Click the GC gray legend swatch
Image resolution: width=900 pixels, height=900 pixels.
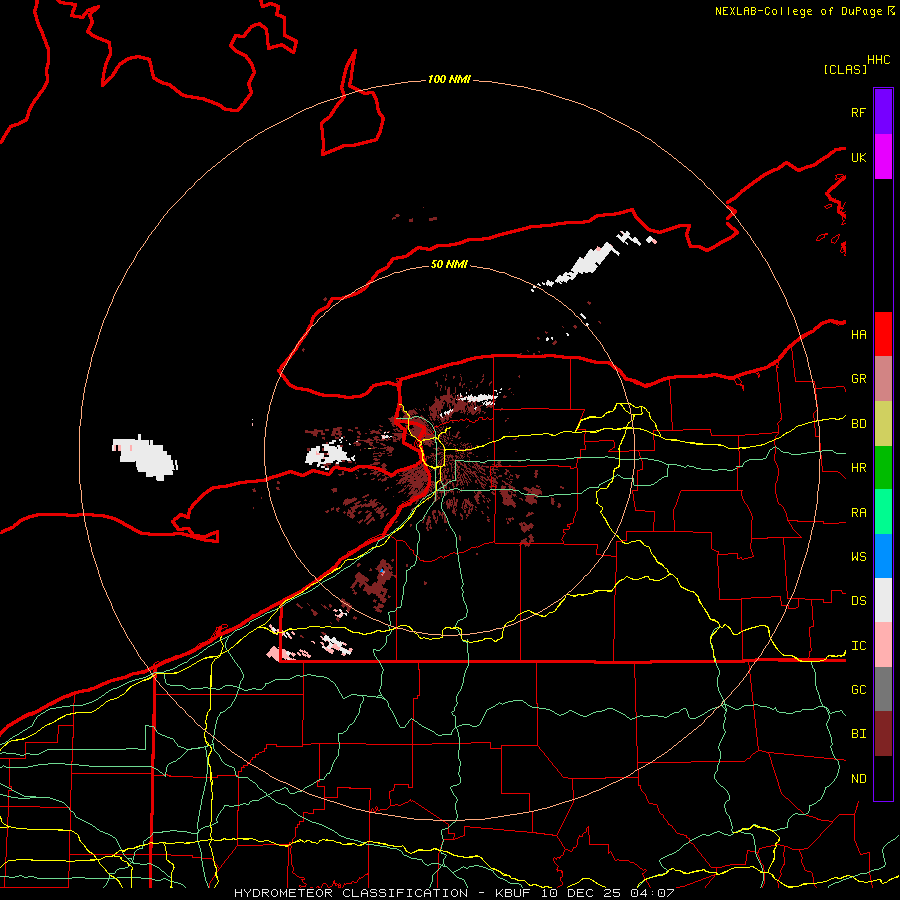pos(883,689)
